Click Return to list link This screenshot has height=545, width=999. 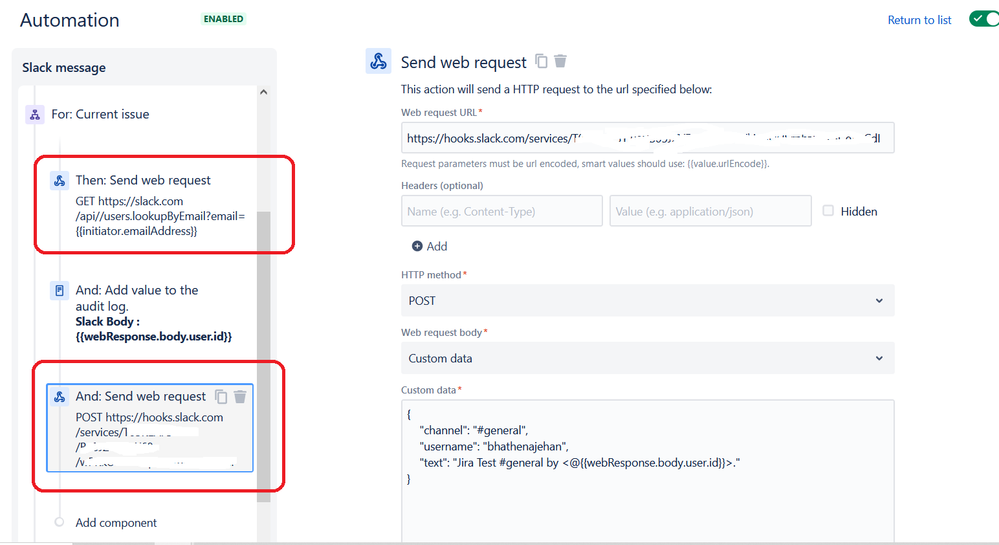(x=919, y=20)
